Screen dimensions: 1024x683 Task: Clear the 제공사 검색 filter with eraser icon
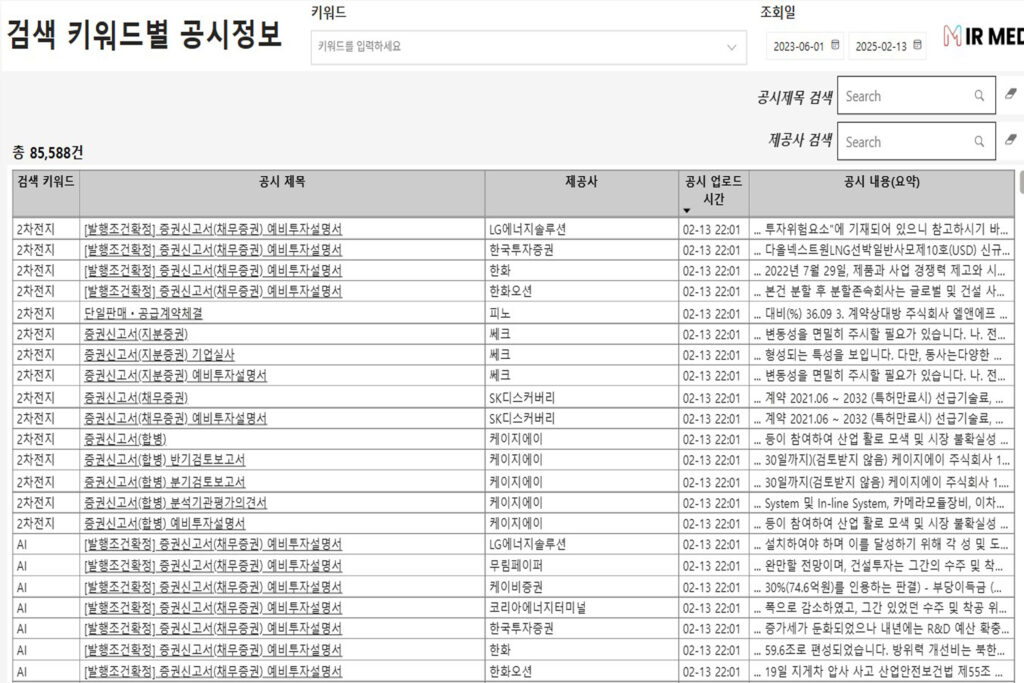tap(1010, 140)
